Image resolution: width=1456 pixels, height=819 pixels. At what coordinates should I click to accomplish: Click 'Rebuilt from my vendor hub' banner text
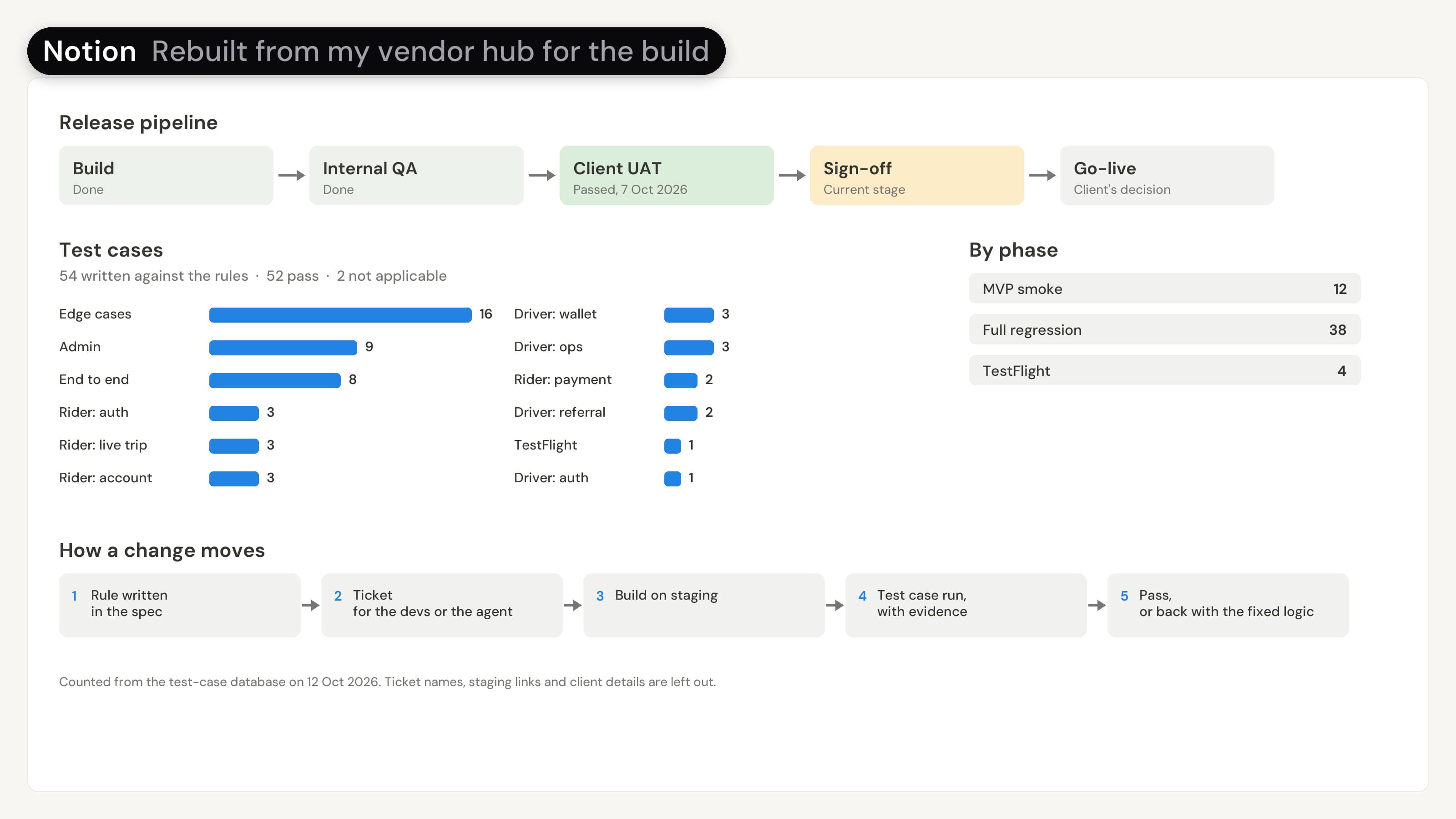pos(430,51)
